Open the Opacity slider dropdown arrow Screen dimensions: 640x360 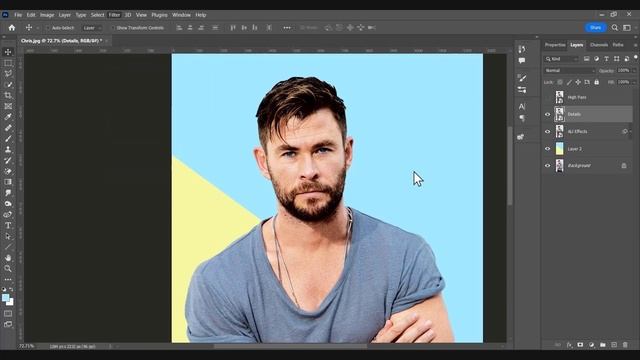(x=634, y=71)
